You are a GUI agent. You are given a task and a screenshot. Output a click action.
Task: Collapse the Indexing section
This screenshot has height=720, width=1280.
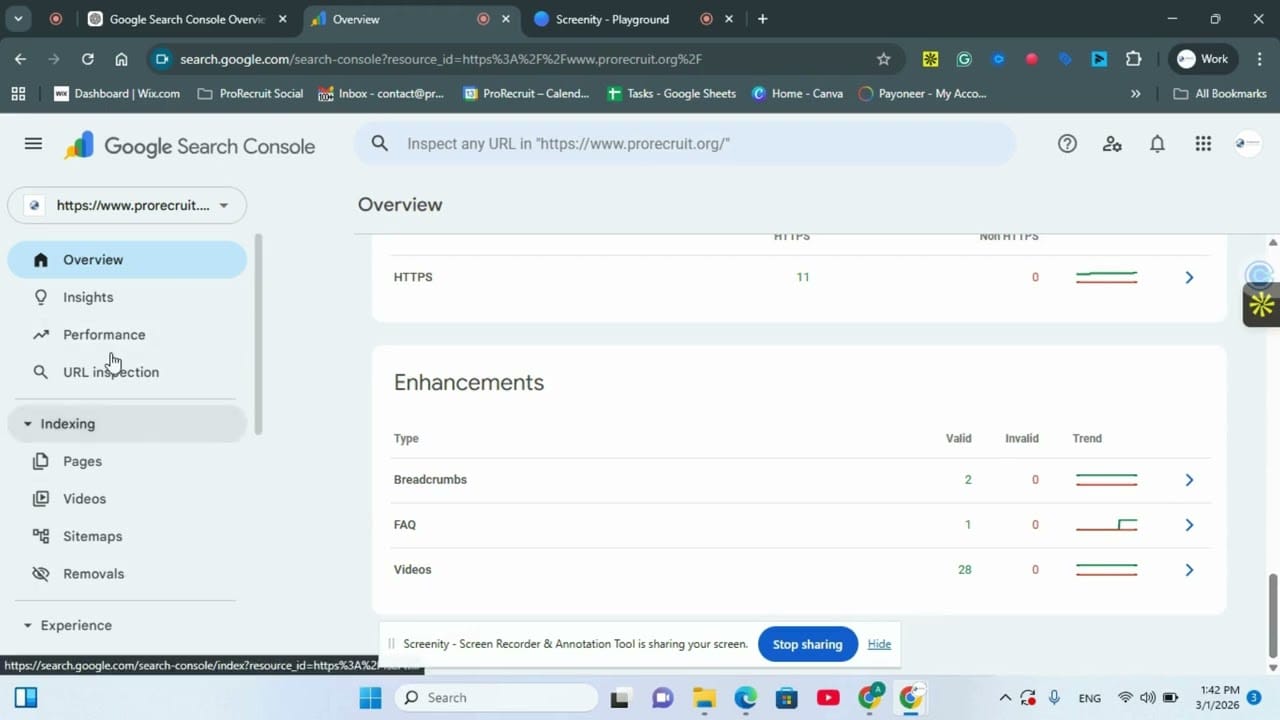[x=28, y=424]
